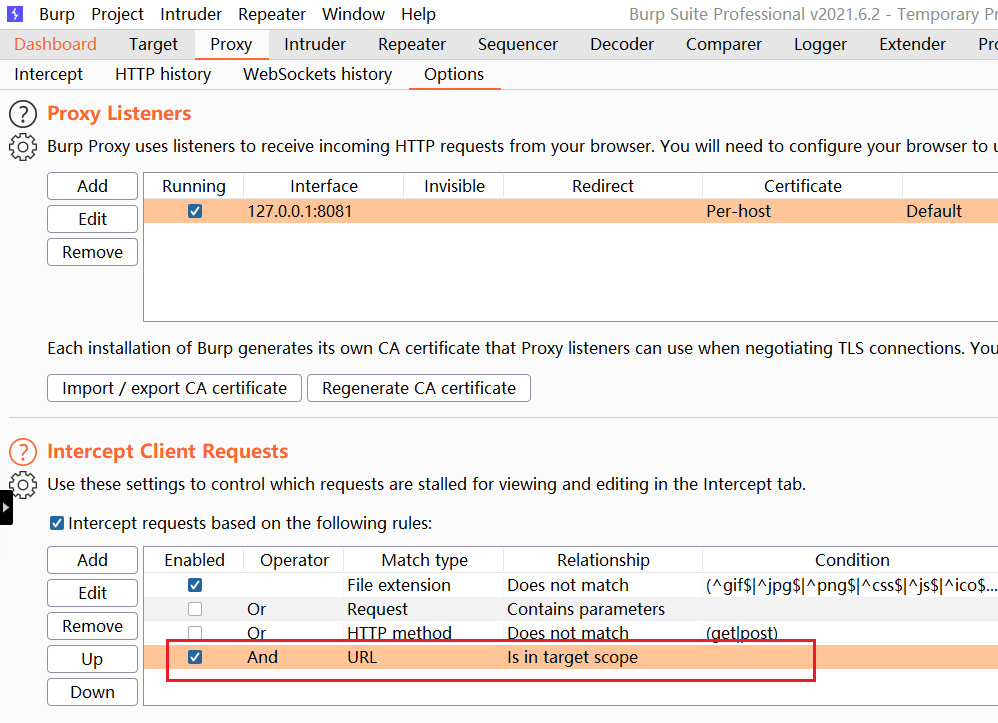Select the Options sub-tab
Viewport: 998px width, 723px height.
[454, 74]
